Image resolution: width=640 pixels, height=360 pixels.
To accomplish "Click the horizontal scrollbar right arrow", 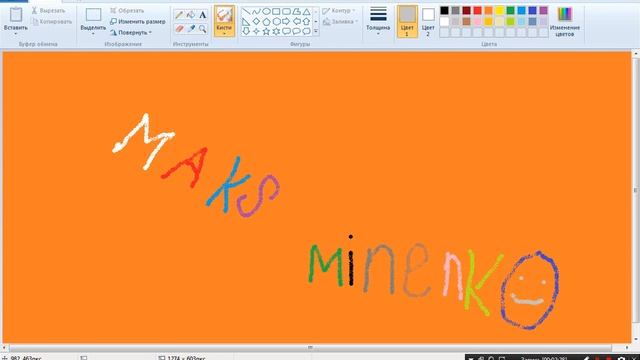I will click(x=627, y=348).
